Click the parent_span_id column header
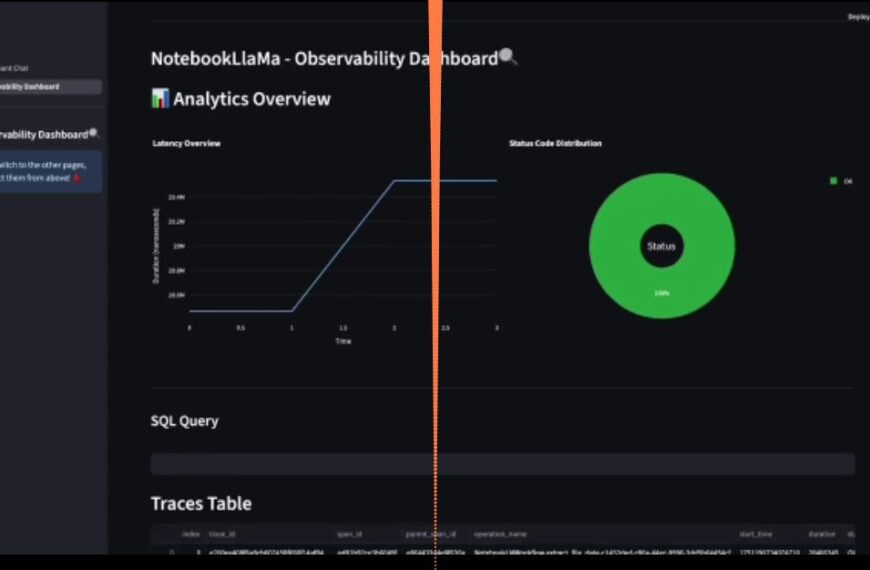Screen dimensions: 870x570 (x=430, y=534)
